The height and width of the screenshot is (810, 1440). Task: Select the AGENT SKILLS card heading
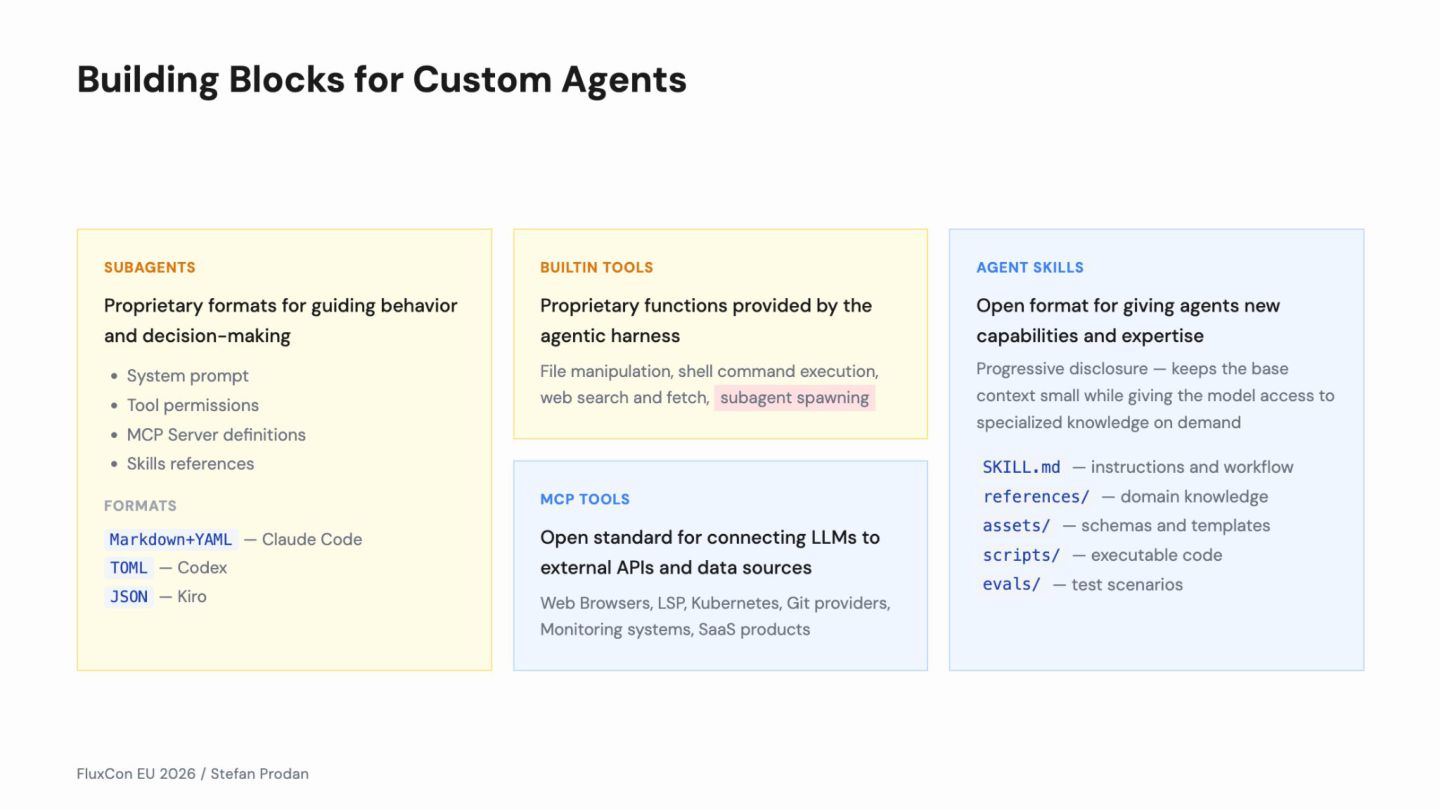(1030, 267)
